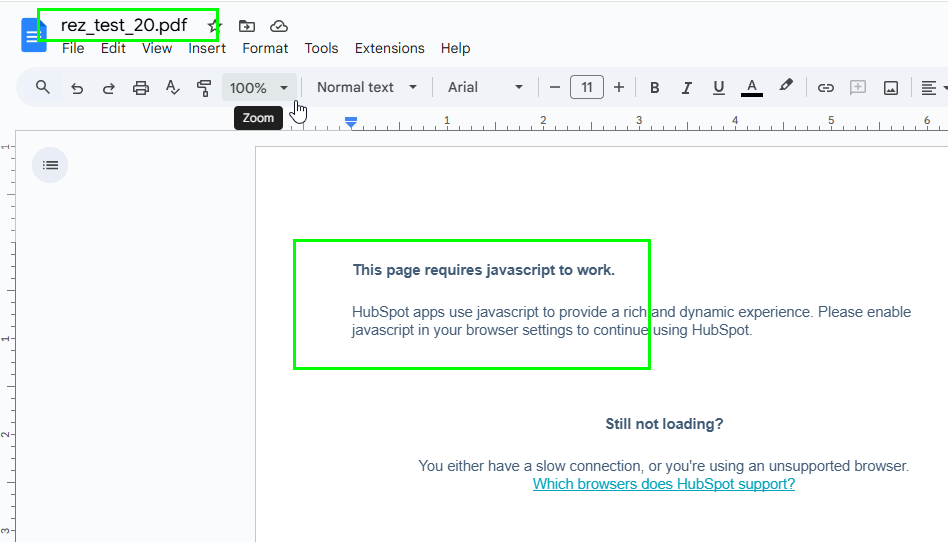Open the Tools menu
Image resolution: width=948 pixels, height=542 pixels.
(x=321, y=48)
